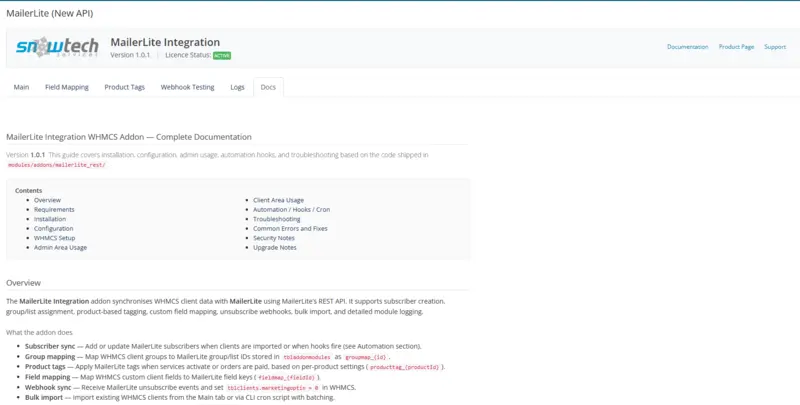
Task: Click the MailerLite Integration title
Action: (x=165, y=42)
